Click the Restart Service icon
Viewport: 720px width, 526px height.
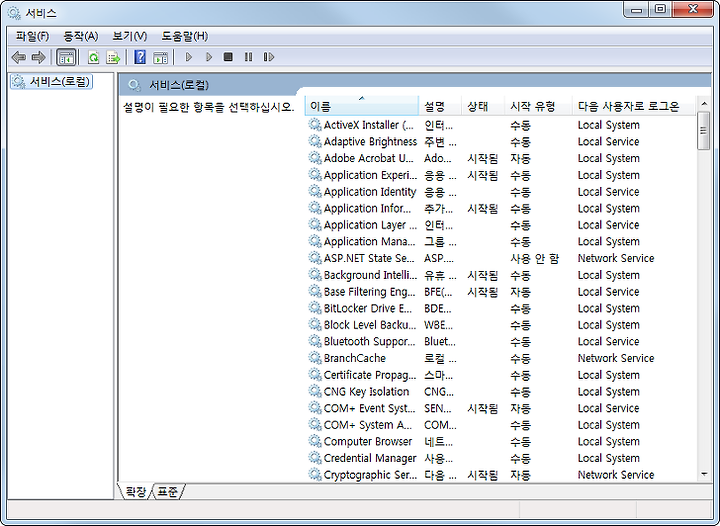point(269,57)
